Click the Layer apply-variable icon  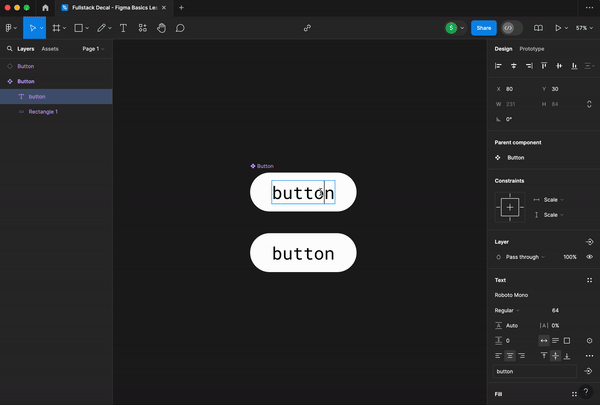pos(589,242)
